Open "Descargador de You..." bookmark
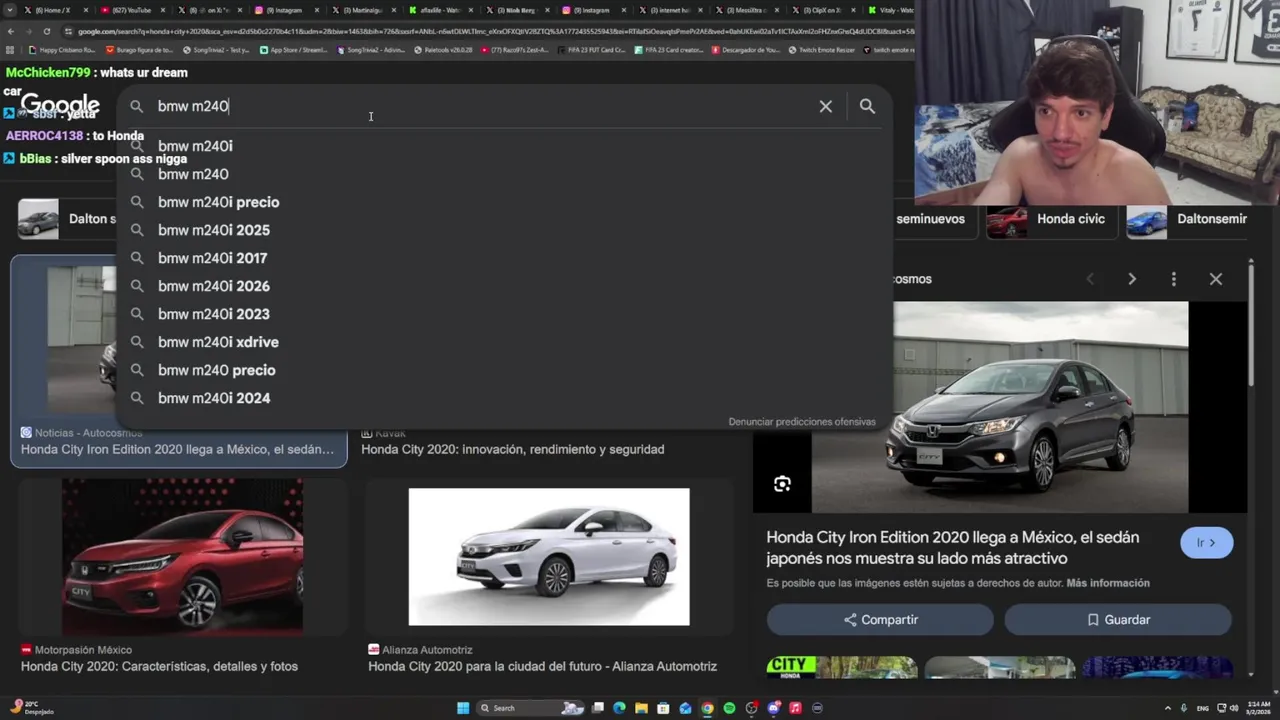 (746, 50)
